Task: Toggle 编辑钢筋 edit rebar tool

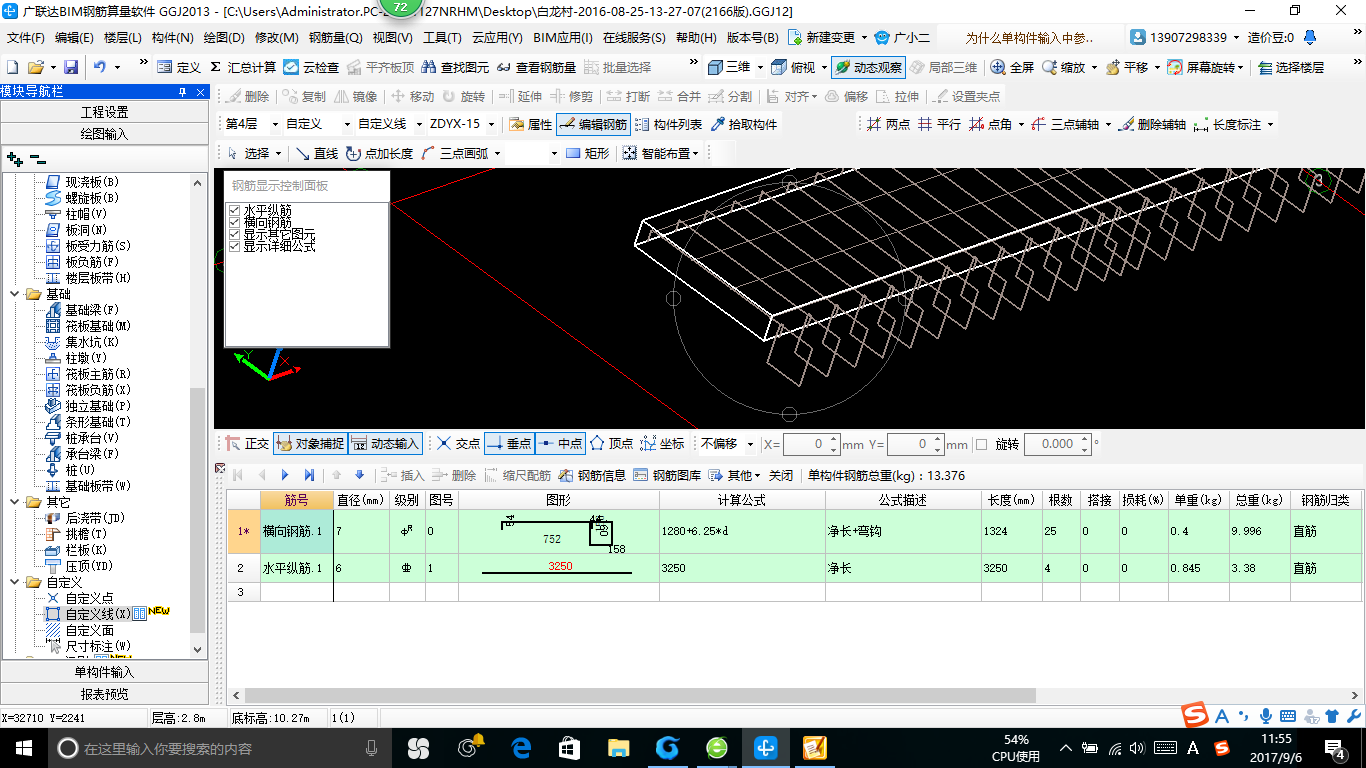Action: pyautogui.click(x=593, y=125)
